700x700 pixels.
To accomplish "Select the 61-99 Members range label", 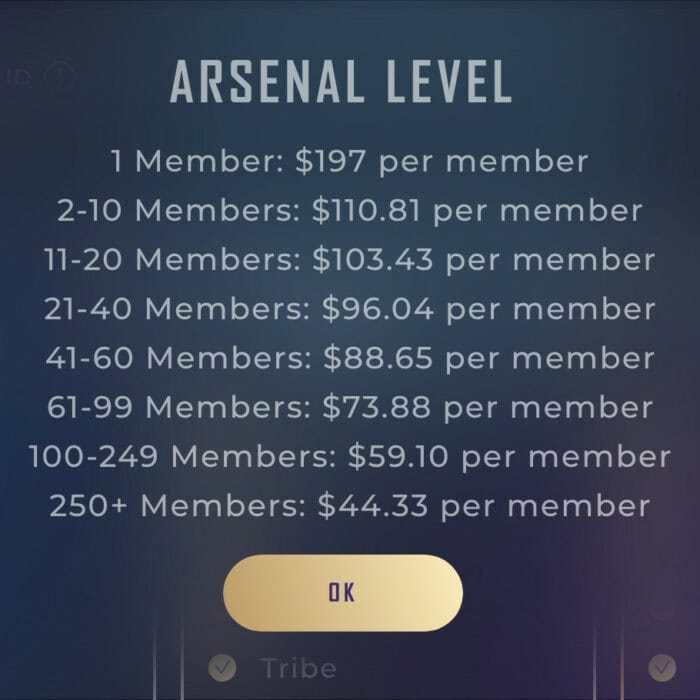I will pyautogui.click(x=179, y=407).
